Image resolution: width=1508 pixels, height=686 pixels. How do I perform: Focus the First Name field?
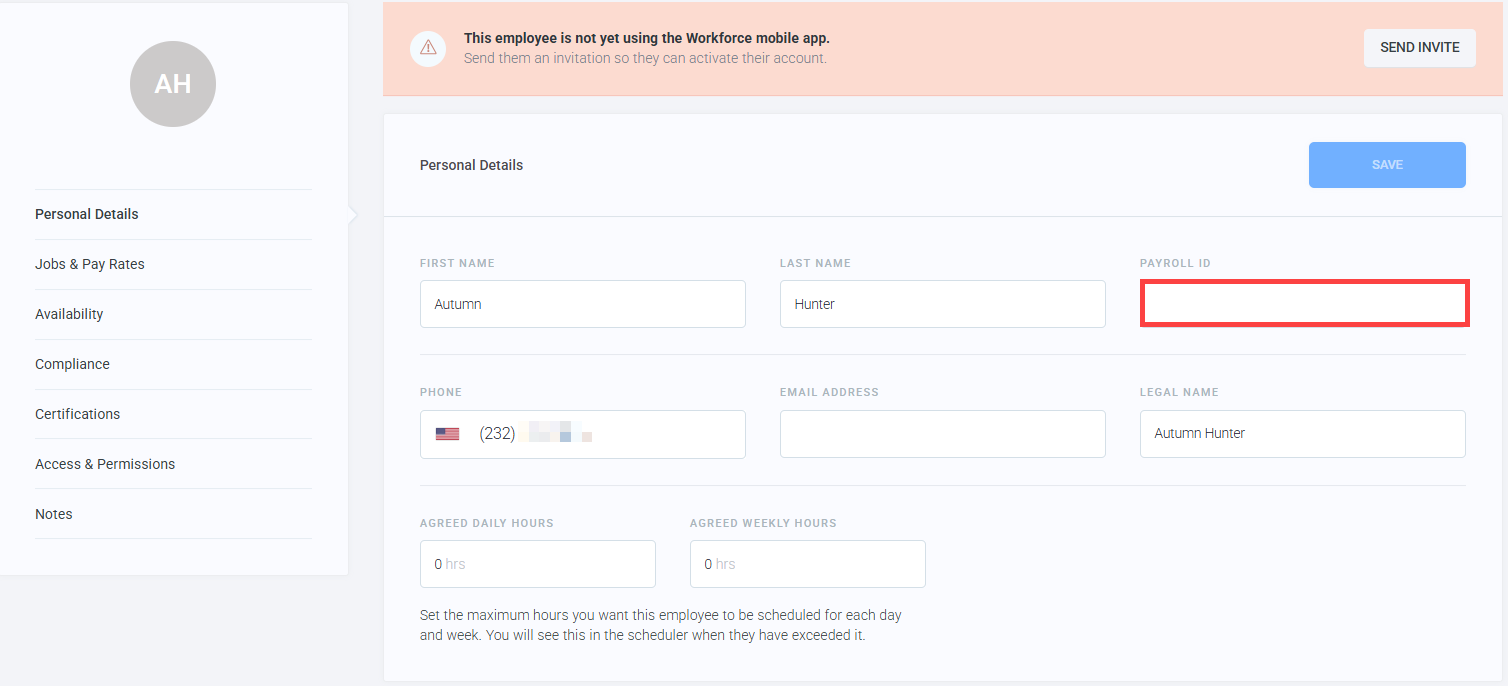tap(582, 304)
